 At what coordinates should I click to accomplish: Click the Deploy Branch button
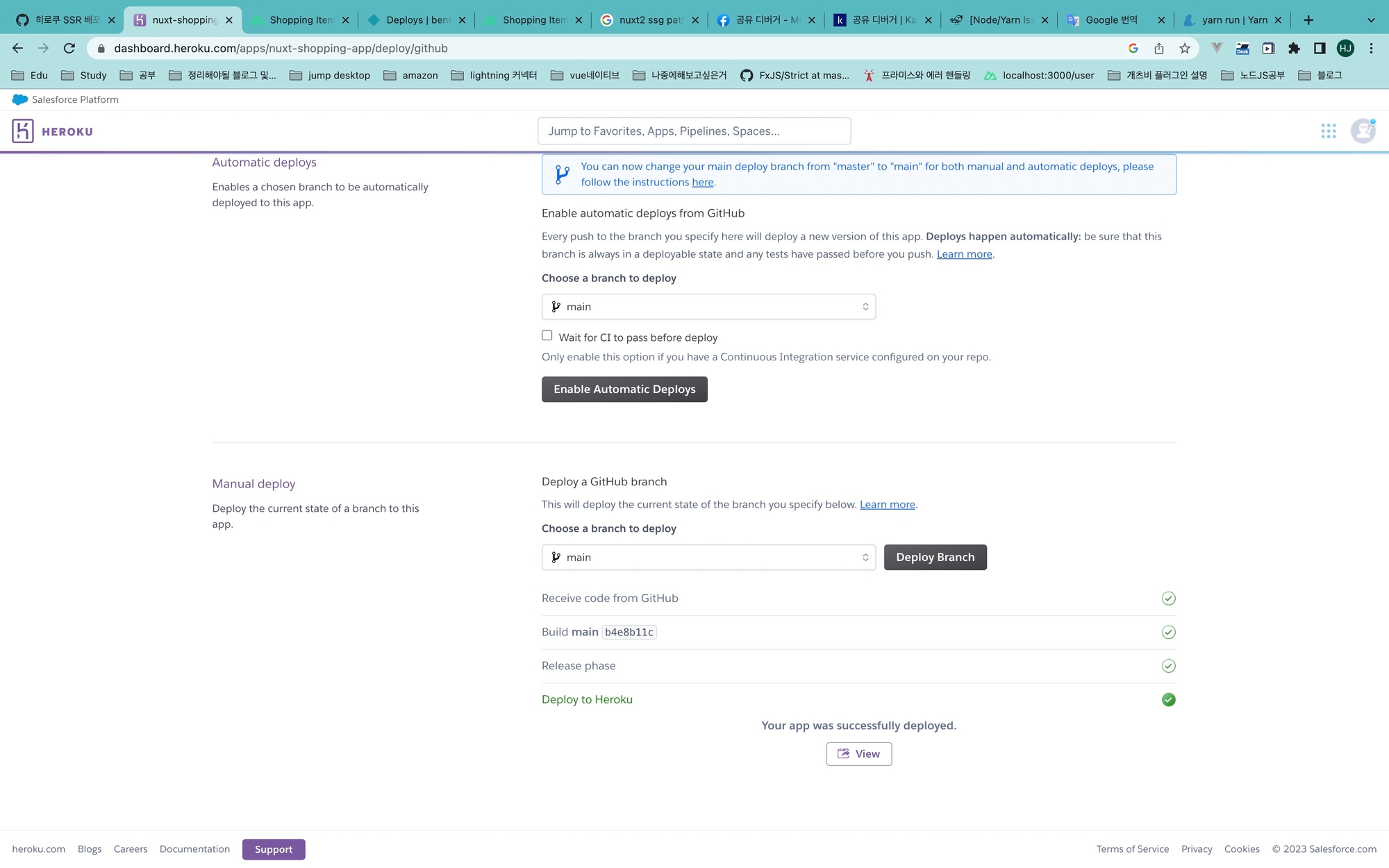click(935, 558)
